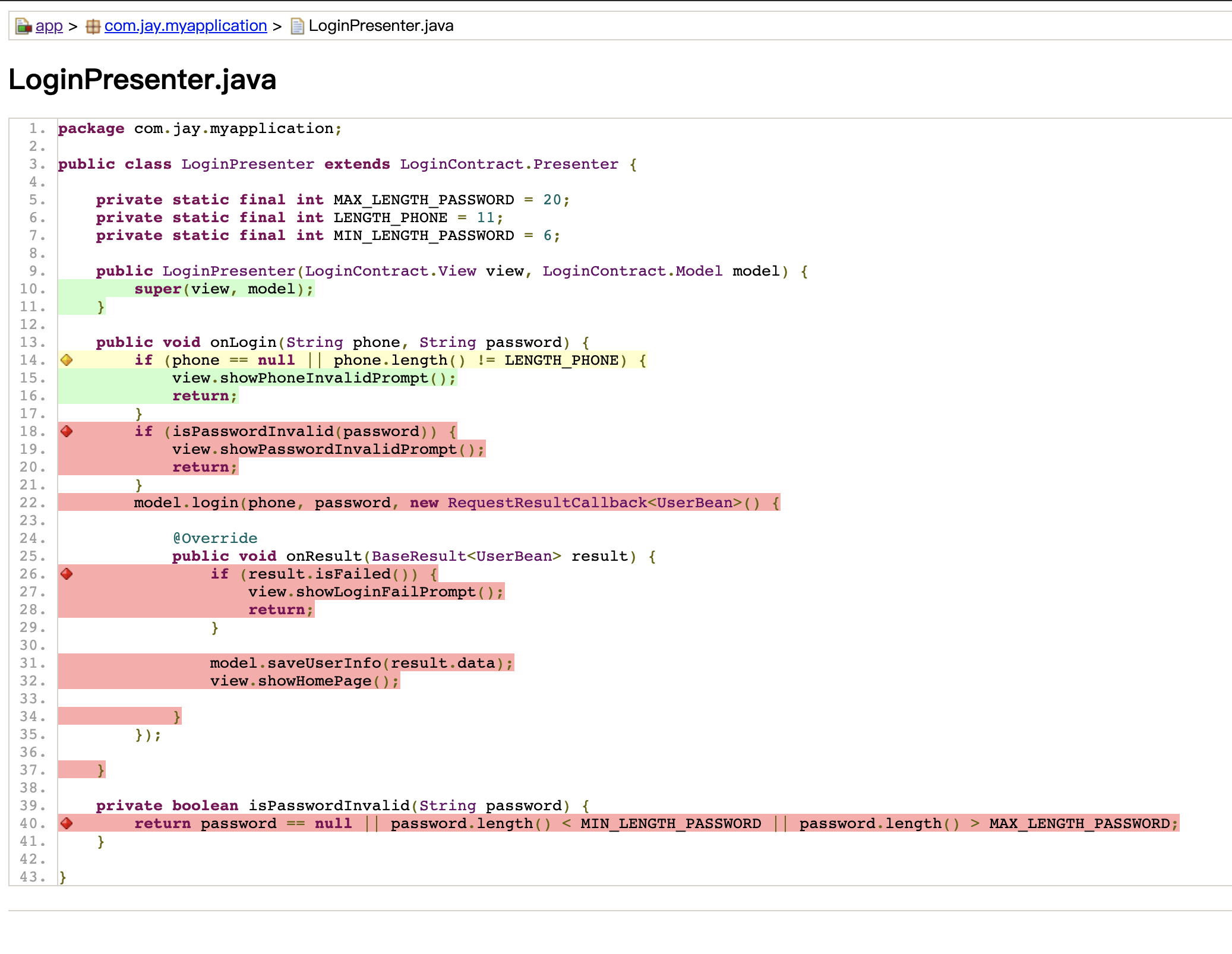Open the com.jay.myapplication package link

coord(185,26)
